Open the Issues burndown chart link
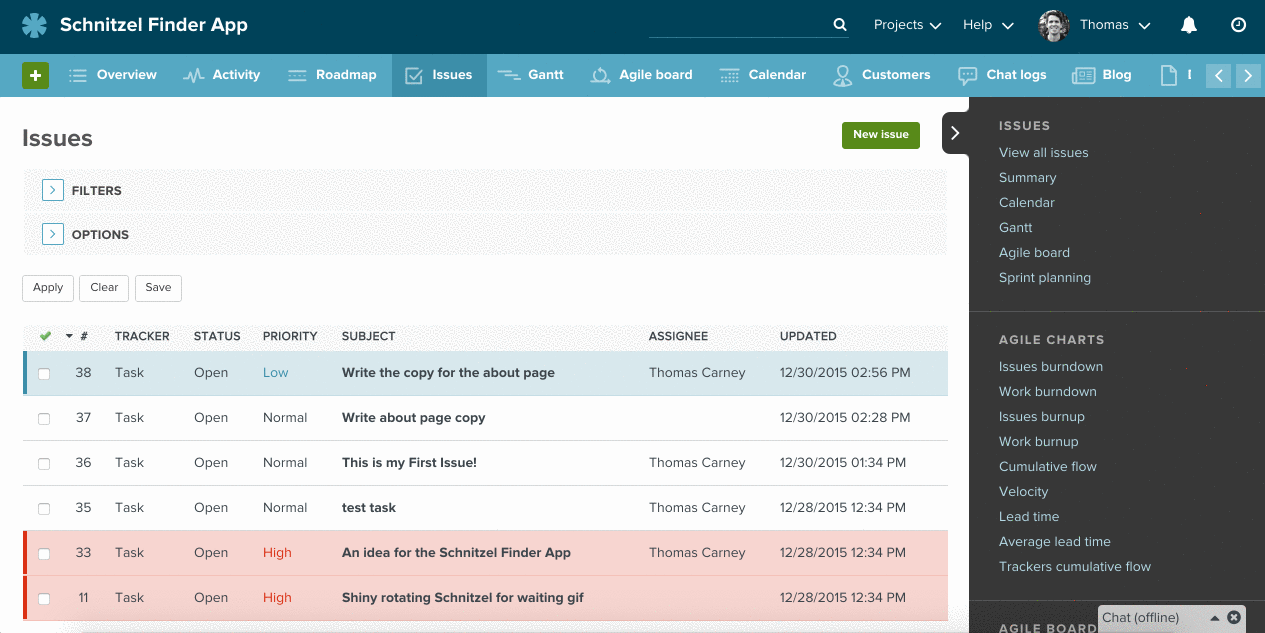The height and width of the screenshot is (633, 1265). [1050, 366]
